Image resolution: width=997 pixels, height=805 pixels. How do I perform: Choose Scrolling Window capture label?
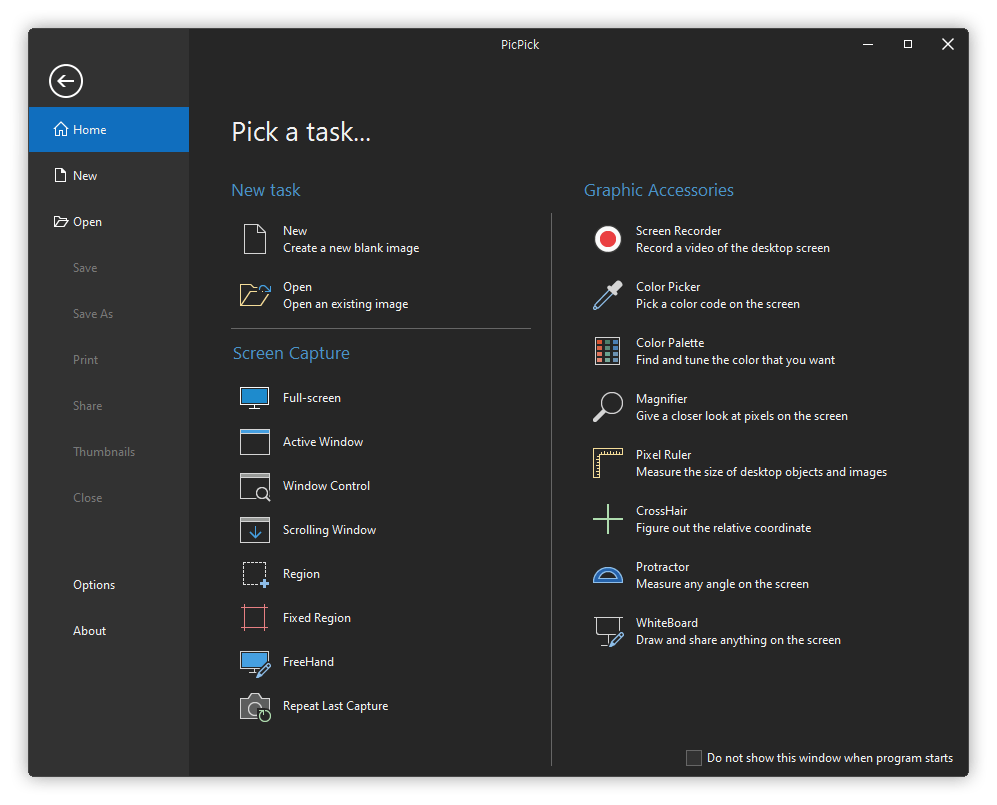(329, 530)
